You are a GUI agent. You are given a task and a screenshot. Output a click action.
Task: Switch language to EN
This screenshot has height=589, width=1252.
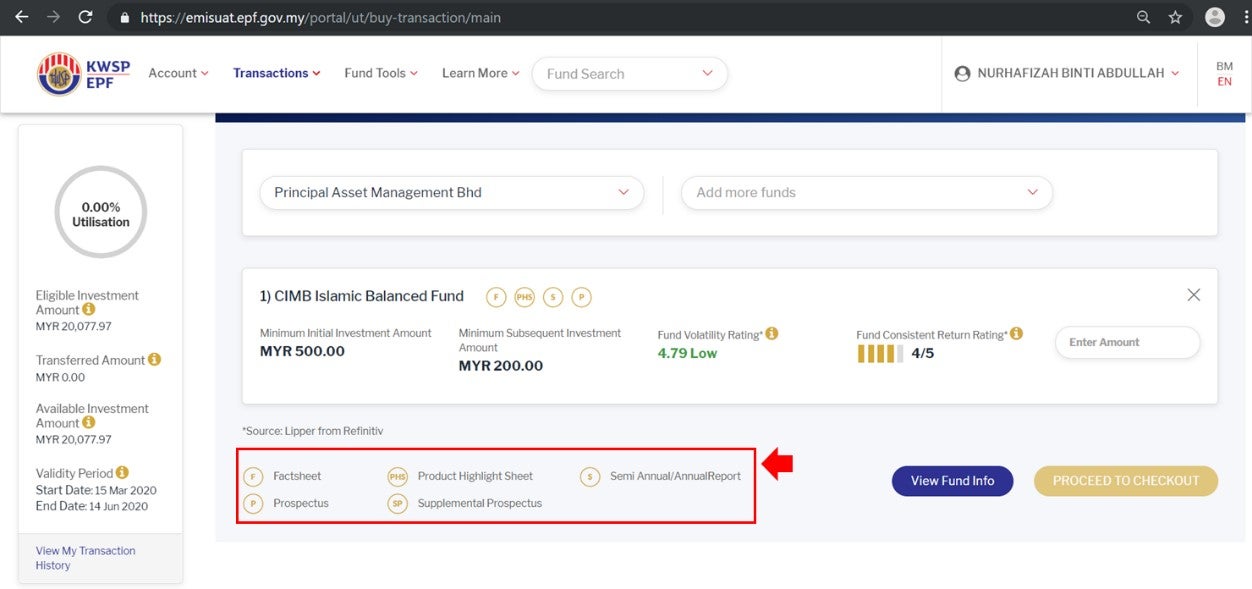click(1224, 82)
